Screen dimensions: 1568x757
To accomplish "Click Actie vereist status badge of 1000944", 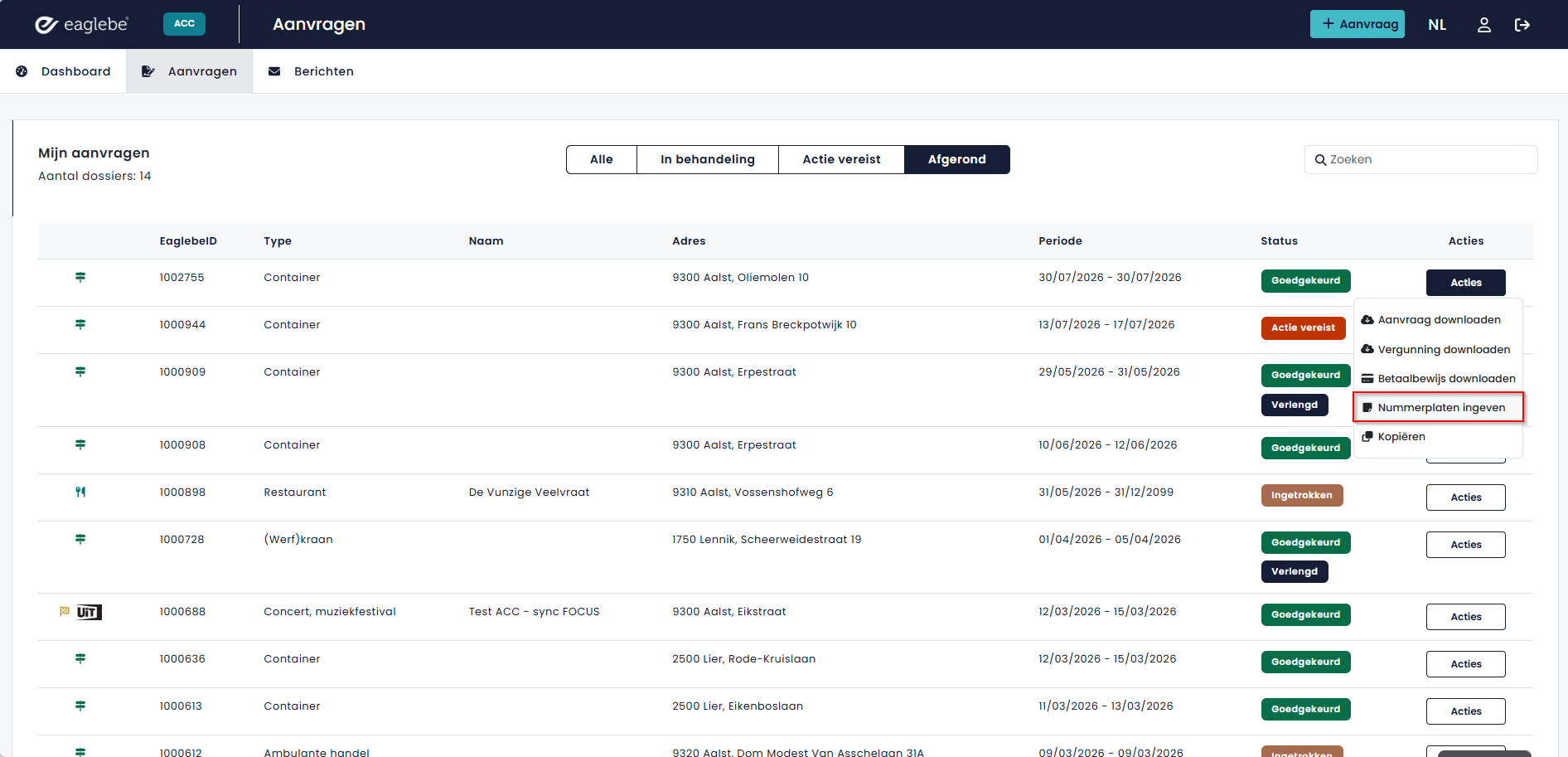I will 1303,328.
